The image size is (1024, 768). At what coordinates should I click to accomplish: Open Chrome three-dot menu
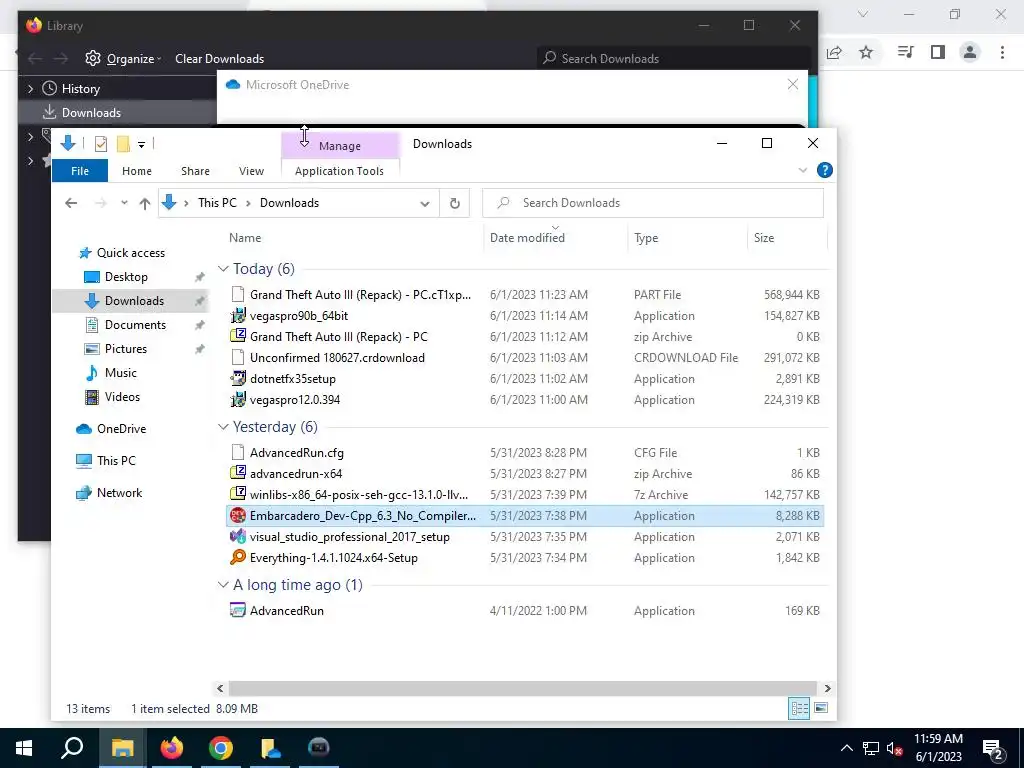tap(1002, 52)
